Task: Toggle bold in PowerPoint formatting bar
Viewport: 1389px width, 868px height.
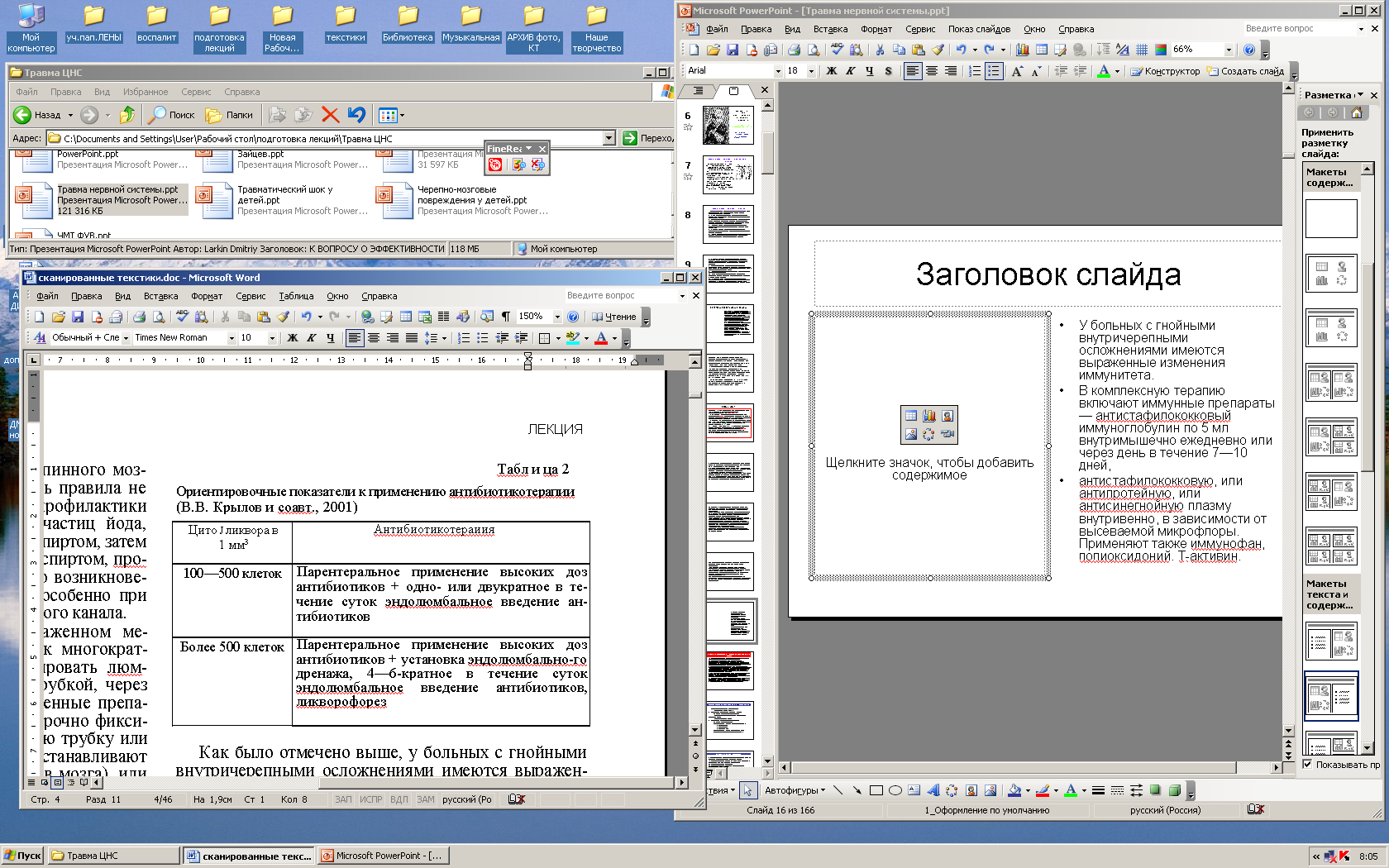Action: coord(832,71)
